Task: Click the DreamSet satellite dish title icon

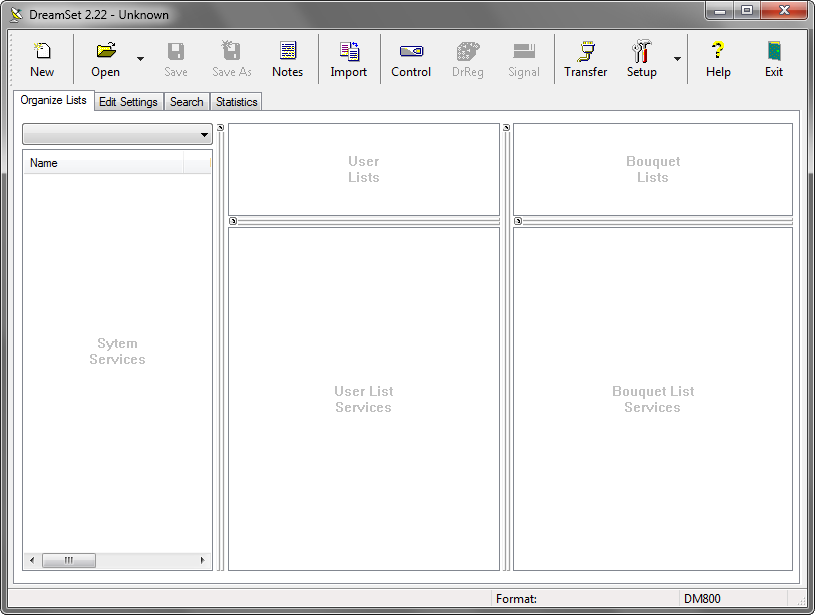Action: (17, 15)
